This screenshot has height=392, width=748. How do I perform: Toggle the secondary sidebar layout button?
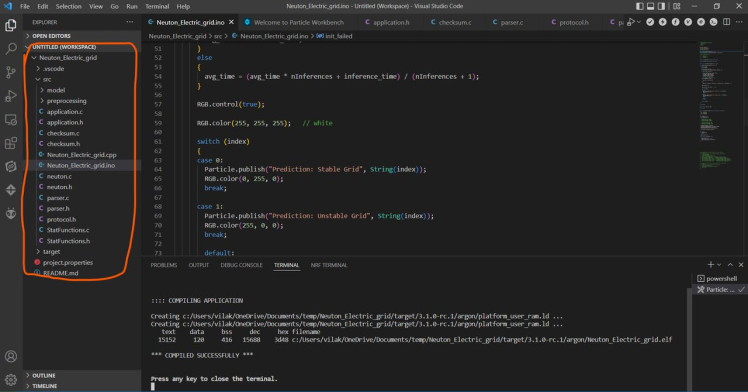(661, 6)
